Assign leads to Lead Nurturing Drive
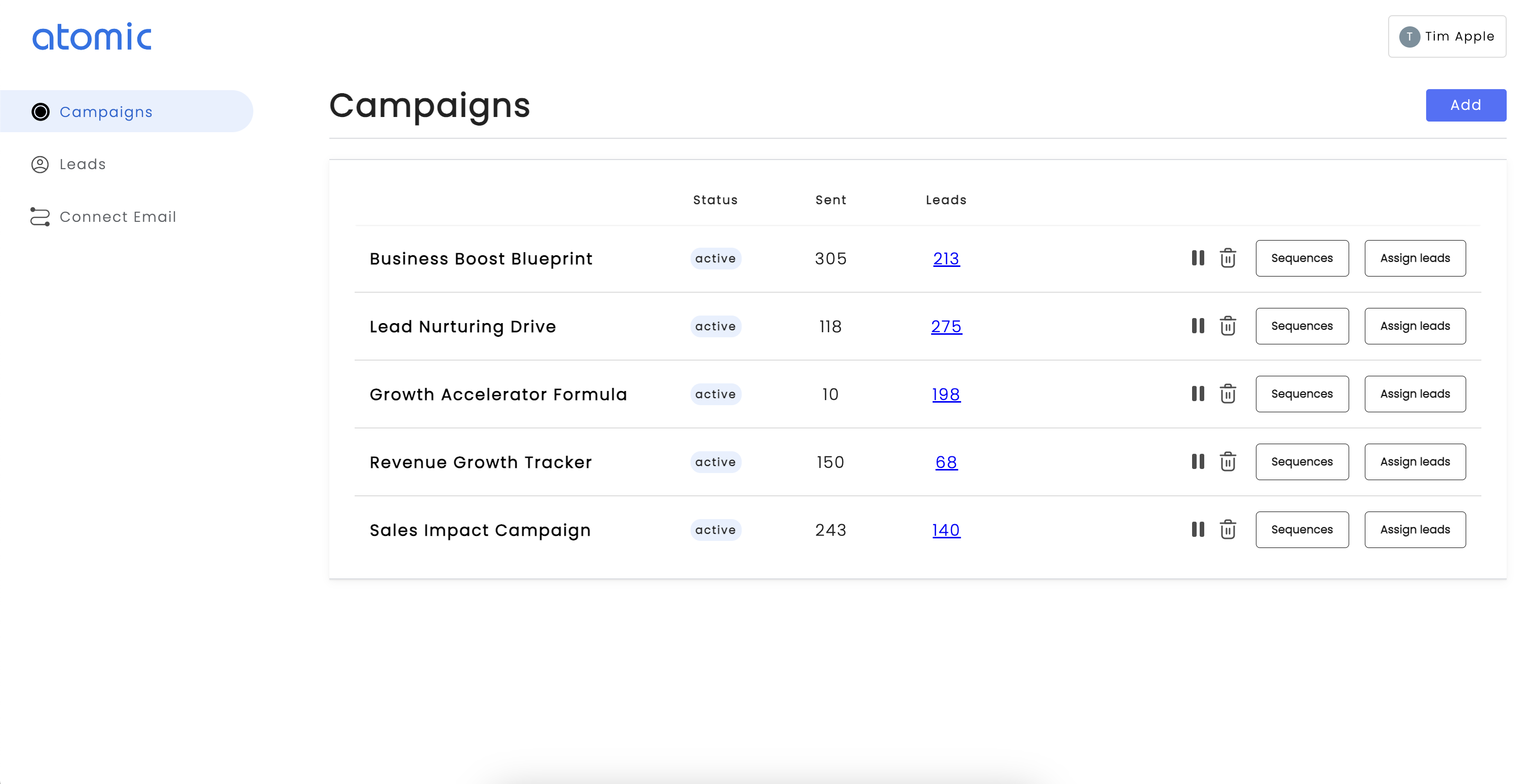The width and height of the screenshot is (1530, 784). point(1416,326)
